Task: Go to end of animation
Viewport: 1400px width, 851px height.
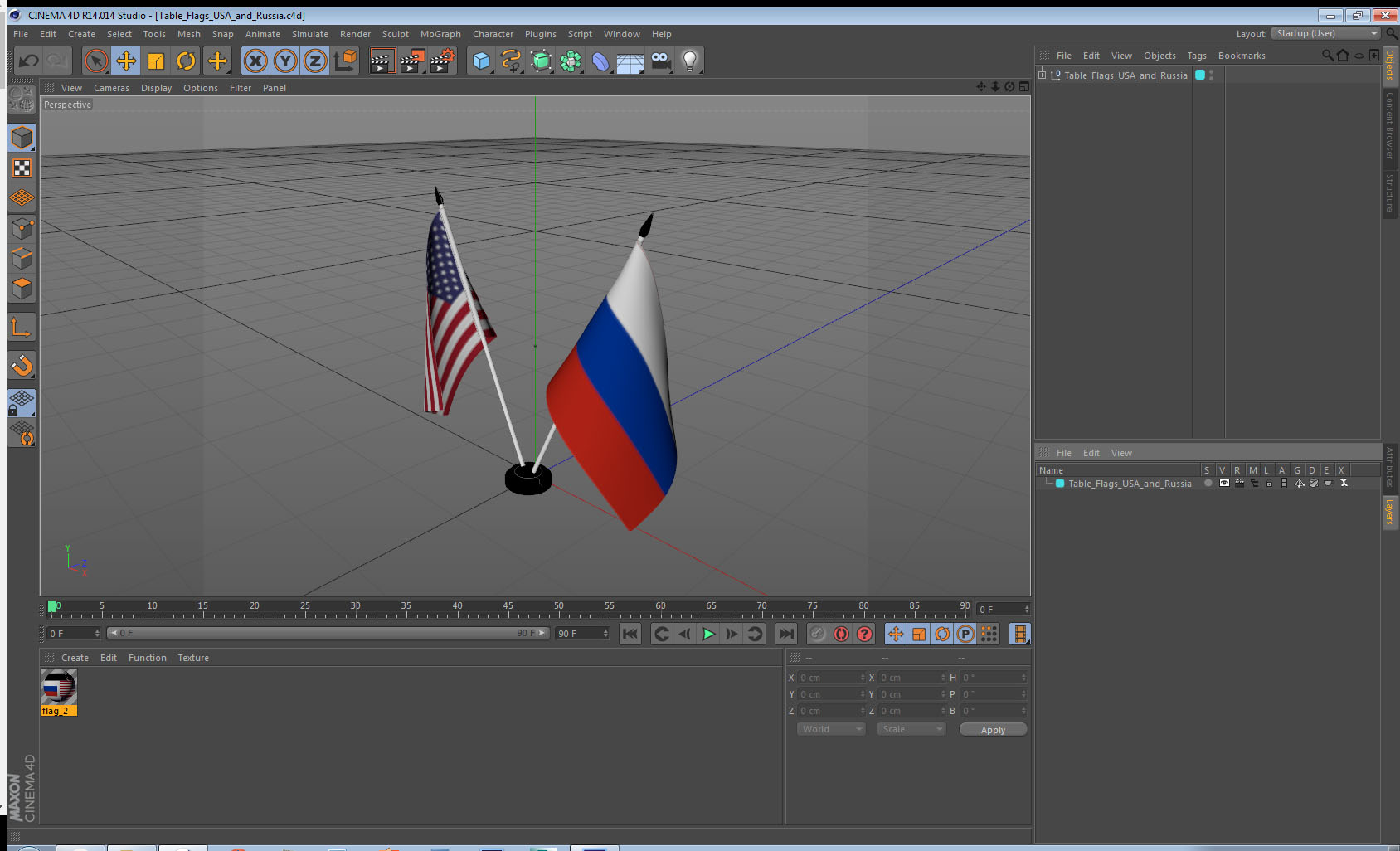Action: coord(785,634)
